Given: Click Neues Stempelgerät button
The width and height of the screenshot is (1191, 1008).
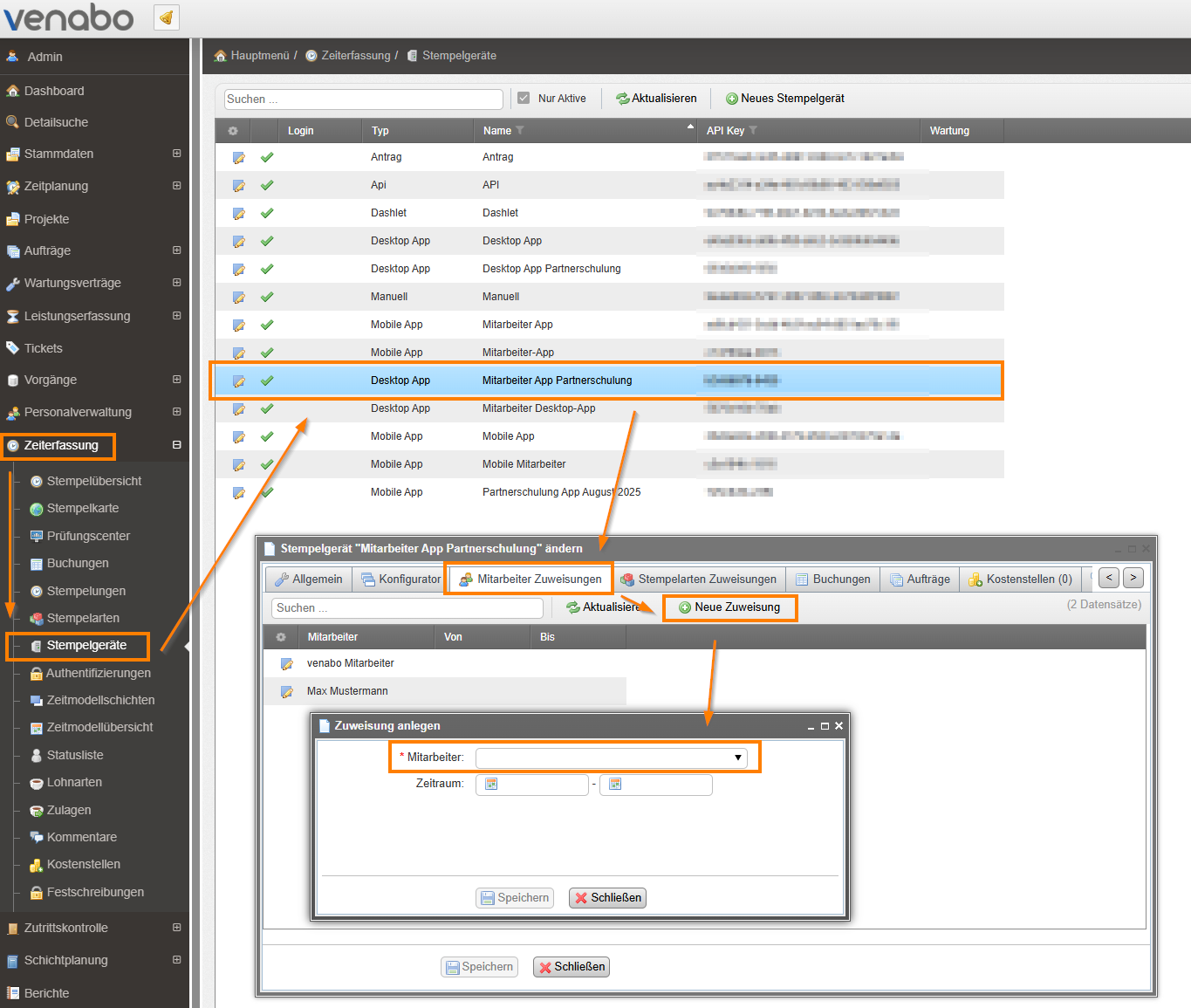Looking at the screenshot, I should coord(784,99).
